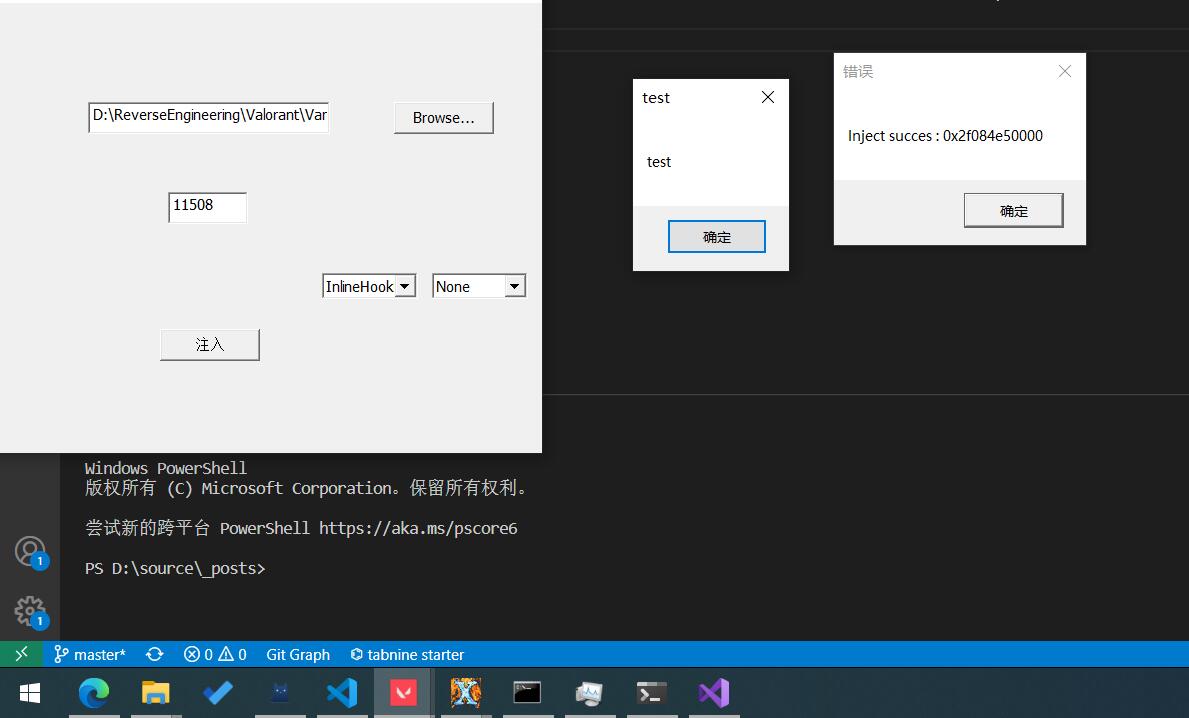
Task: Open the Manage gear in activity bar
Action: coord(30,611)
